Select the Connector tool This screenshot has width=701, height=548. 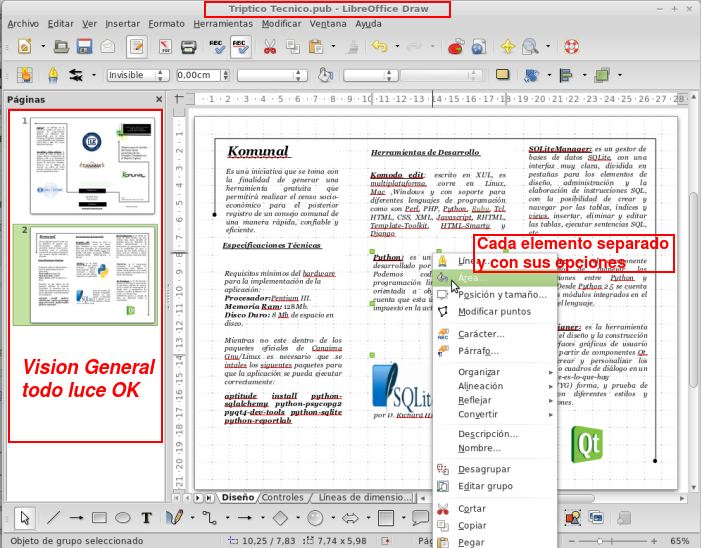209,518
